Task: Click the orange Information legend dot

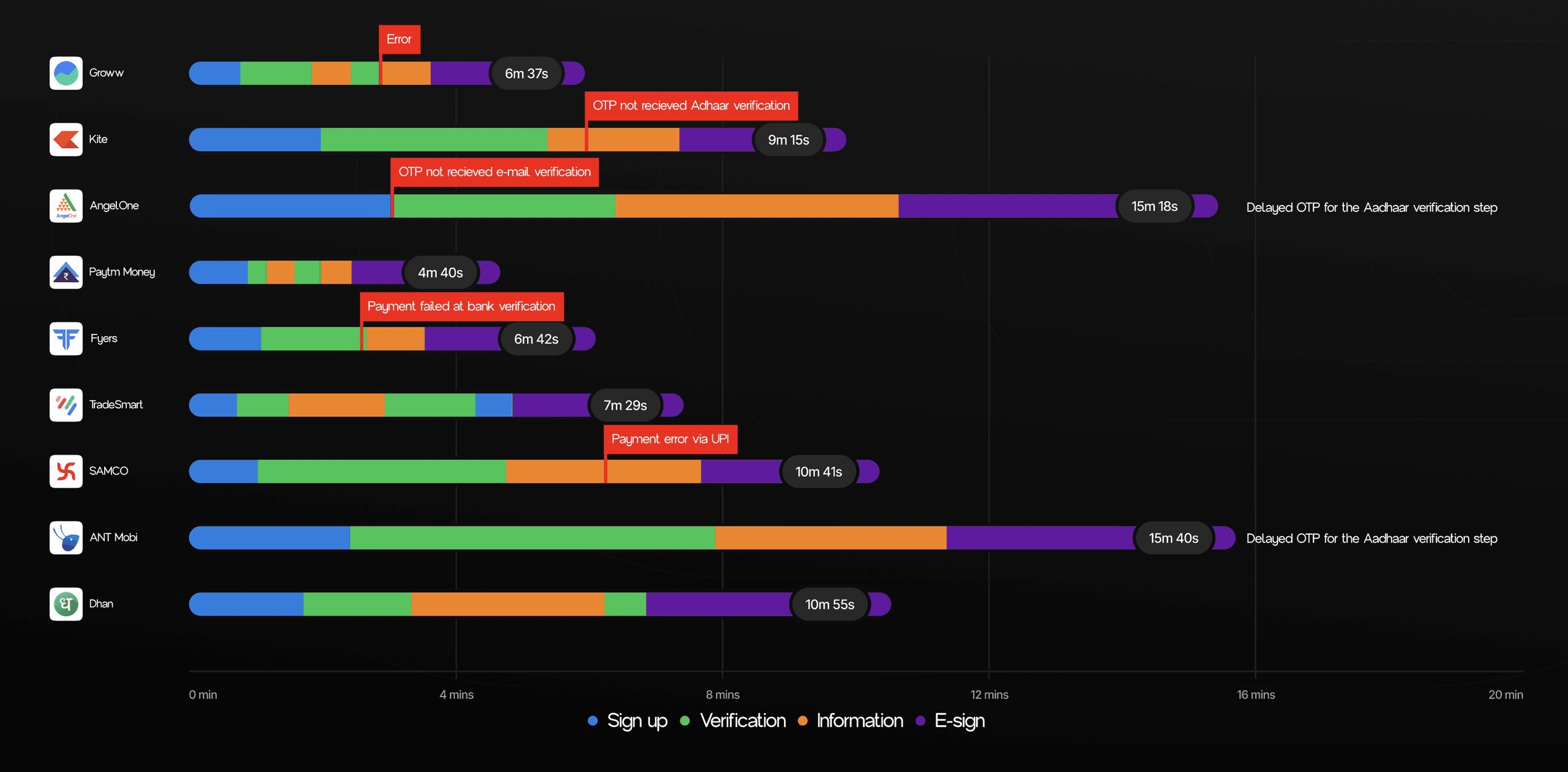Action: click(x=802, y=721)
